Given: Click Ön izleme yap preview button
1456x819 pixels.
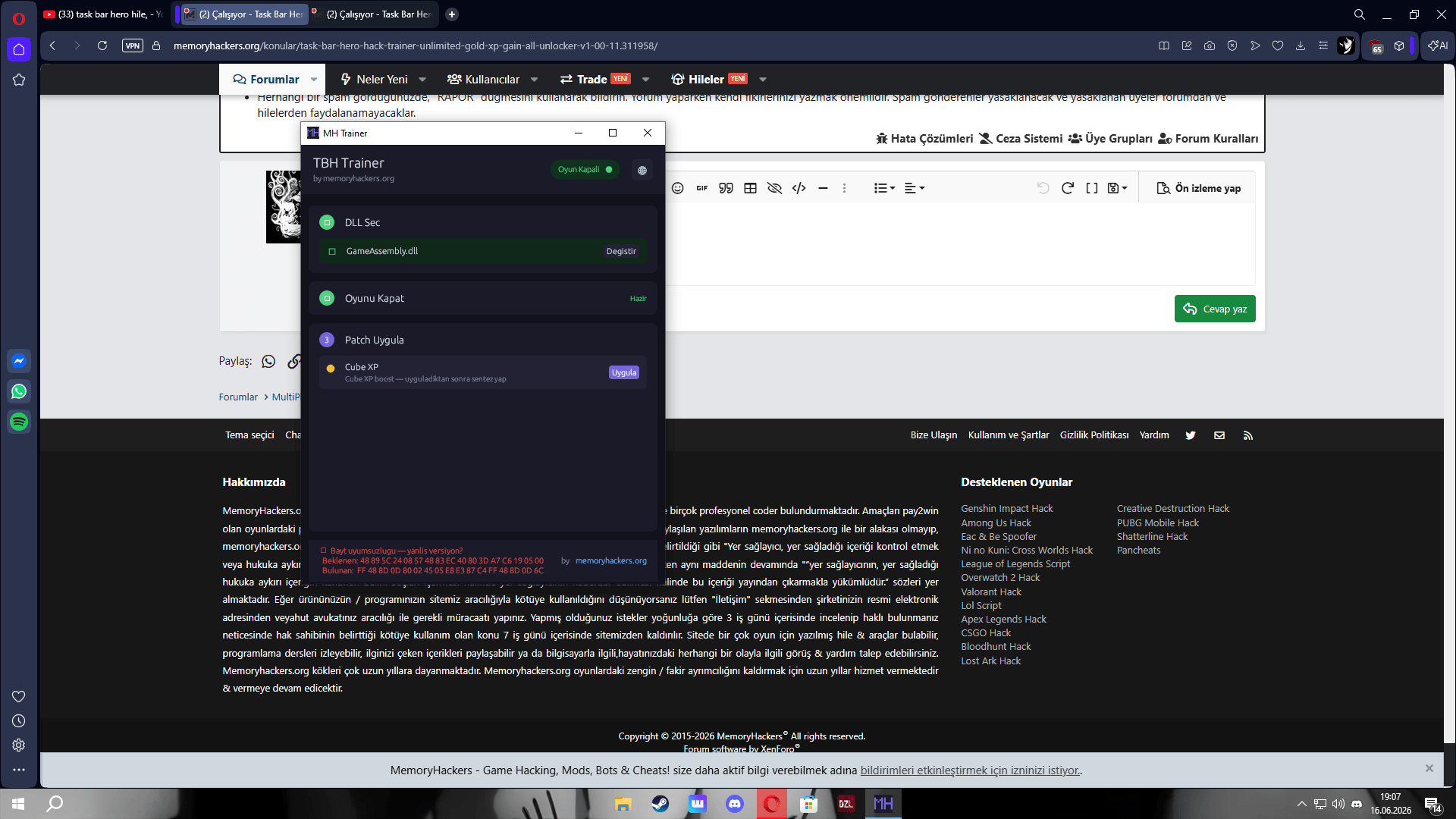Looking at the screenshot, I should pyautogui.click(x=1199, y=188).
